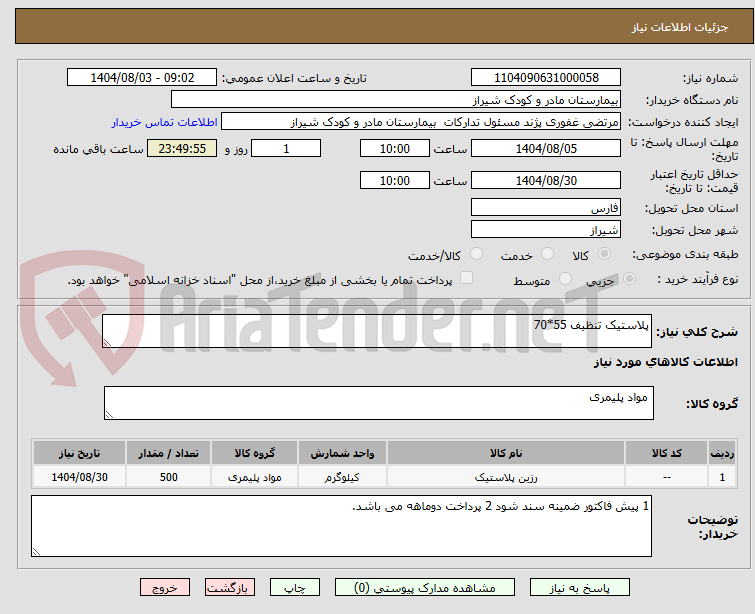Image resolution: width=755 pixels, height=614 pixels.
Task: Click the خروج exit button
Action: click(x=165, y=588)
